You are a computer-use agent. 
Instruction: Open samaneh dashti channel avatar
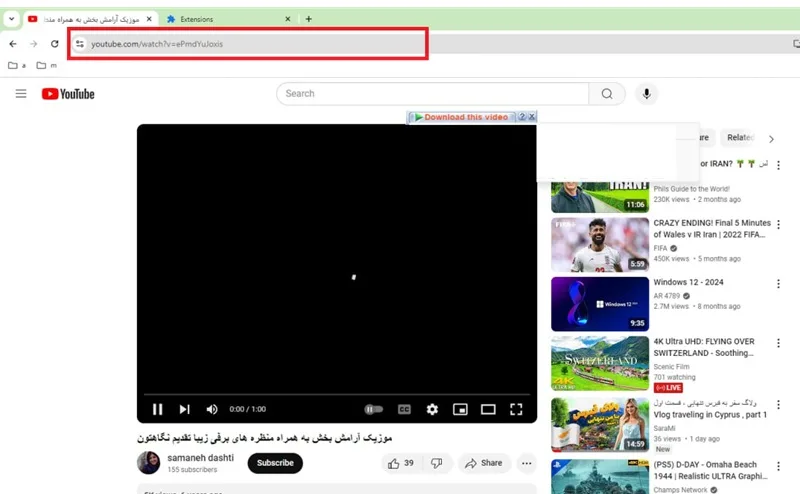148,462
